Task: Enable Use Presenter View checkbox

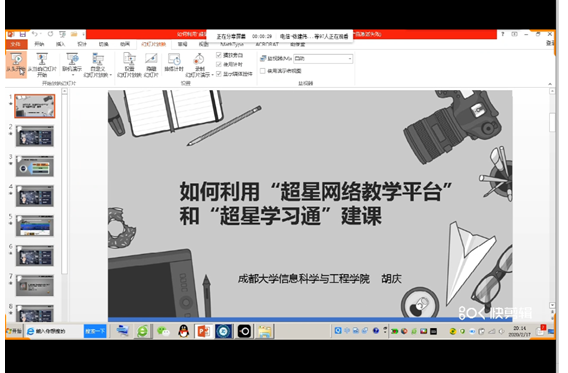Action: click(263, 71)
